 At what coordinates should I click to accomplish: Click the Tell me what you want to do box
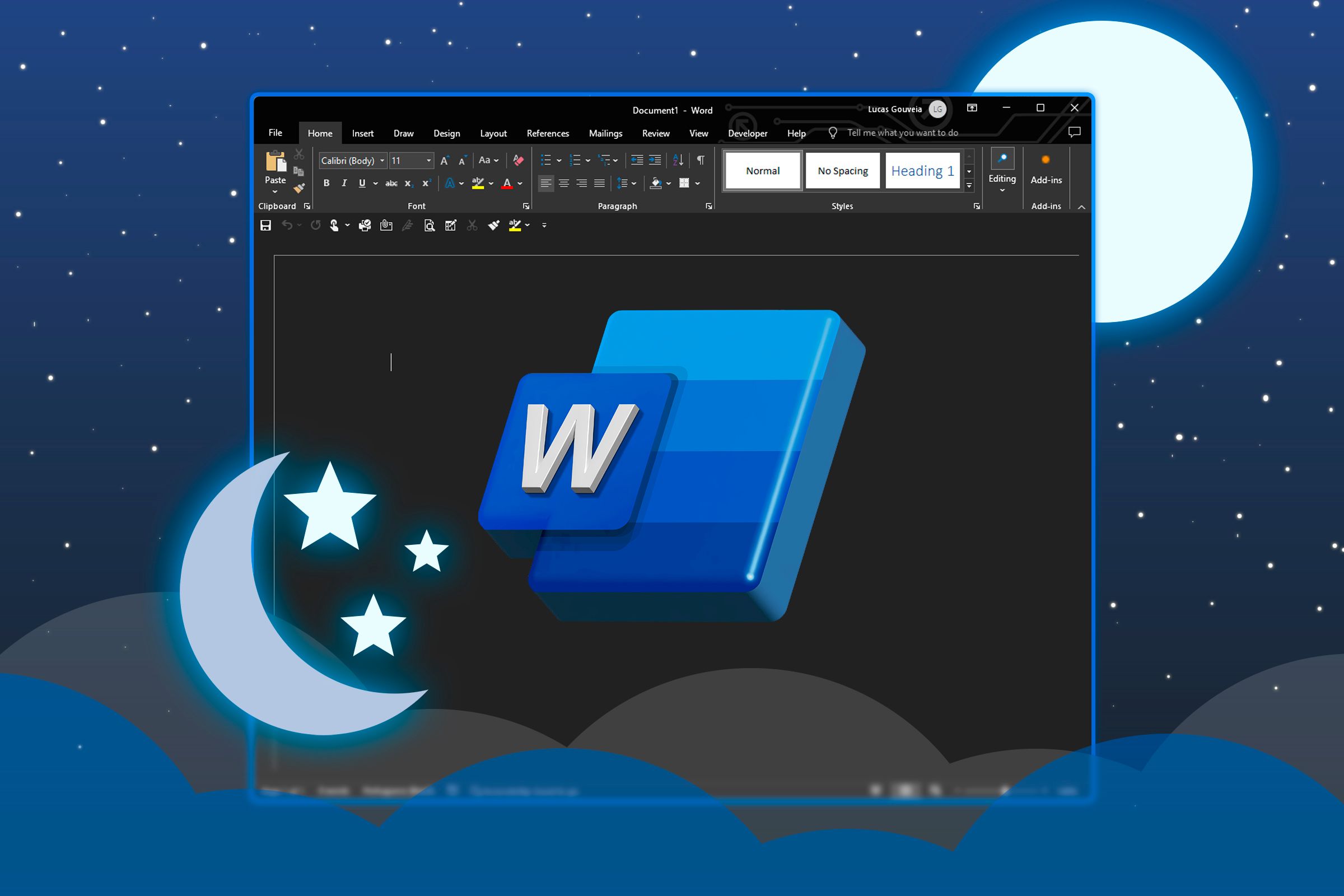(902, 133)
